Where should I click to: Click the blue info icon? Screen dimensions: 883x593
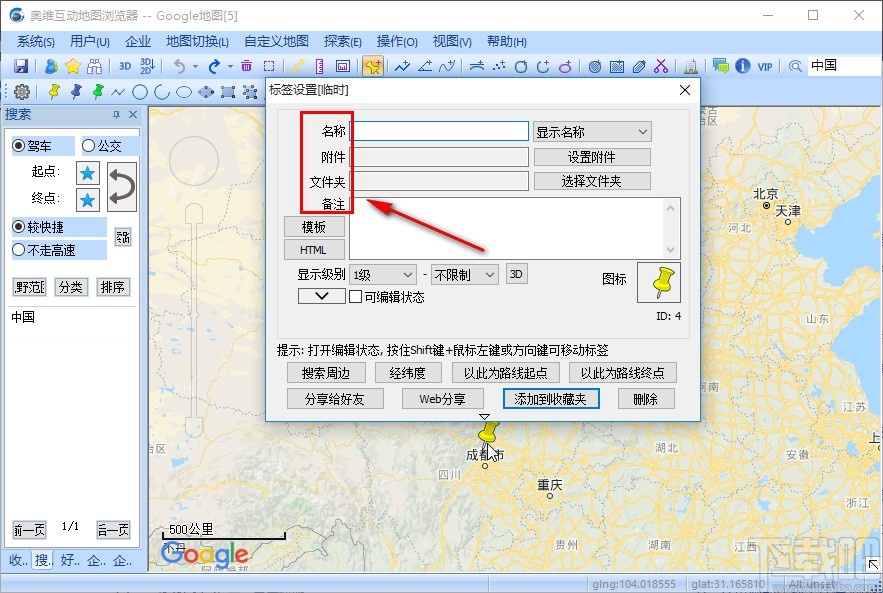tap(743, 66)
